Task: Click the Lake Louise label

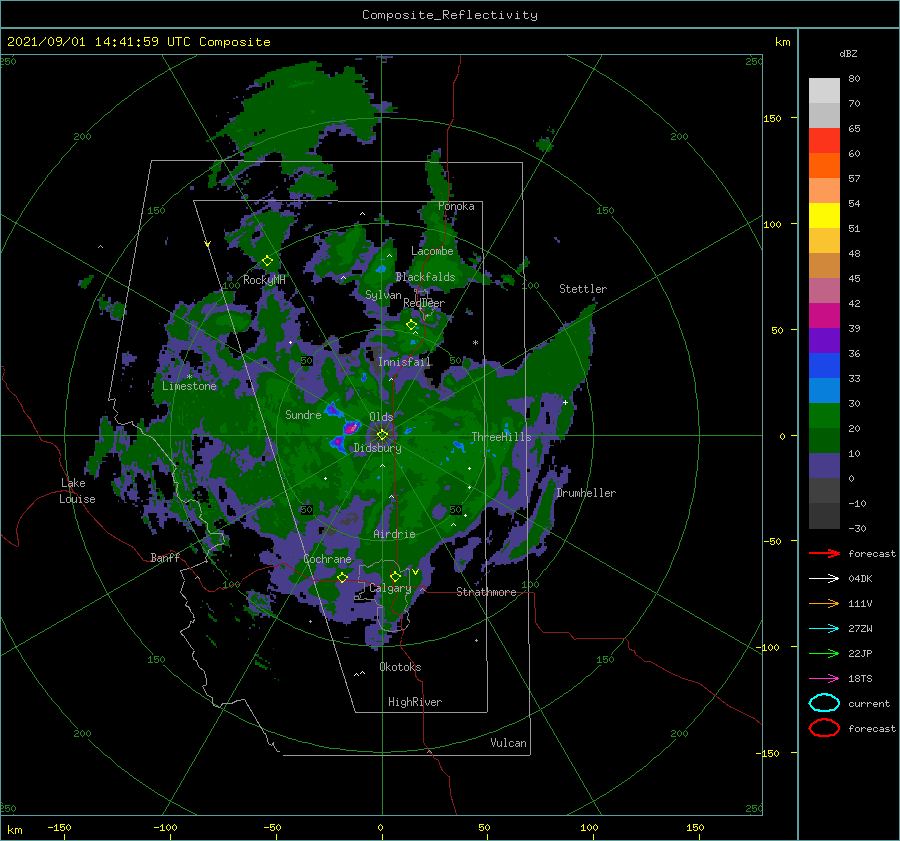Action: pyautogui.click(x=77, y=491)
